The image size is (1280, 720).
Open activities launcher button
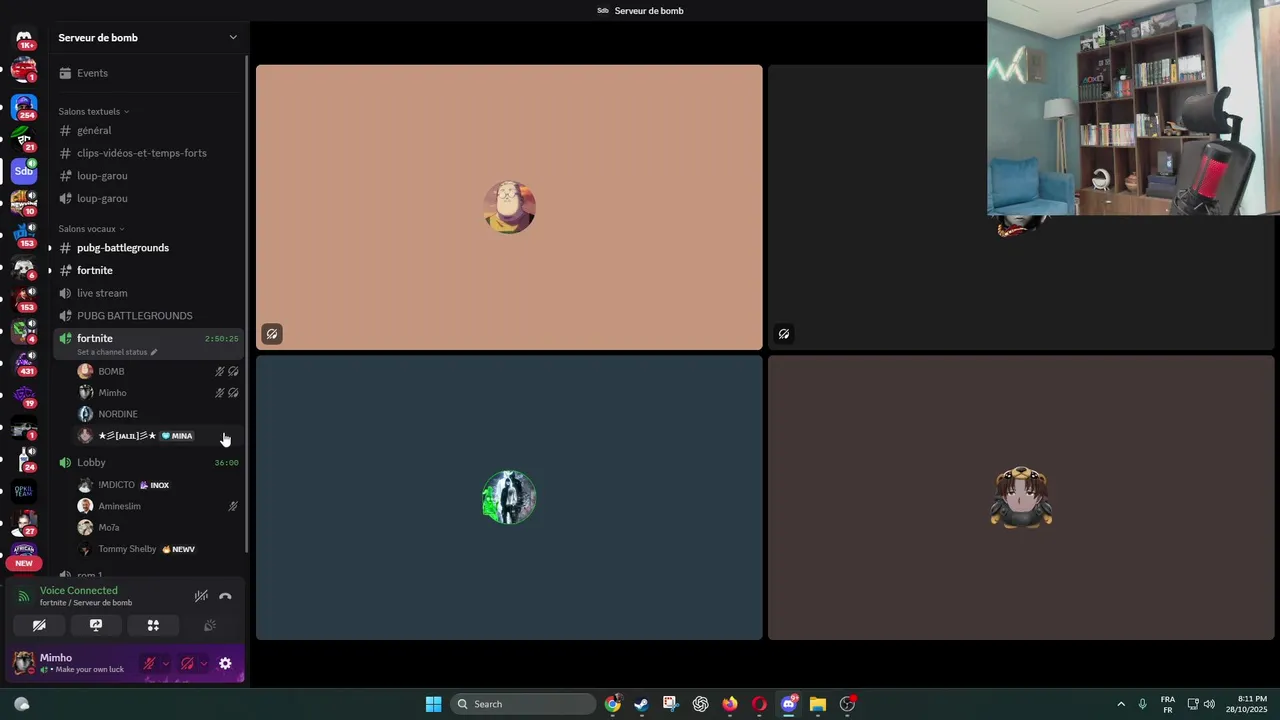[153, 625]
